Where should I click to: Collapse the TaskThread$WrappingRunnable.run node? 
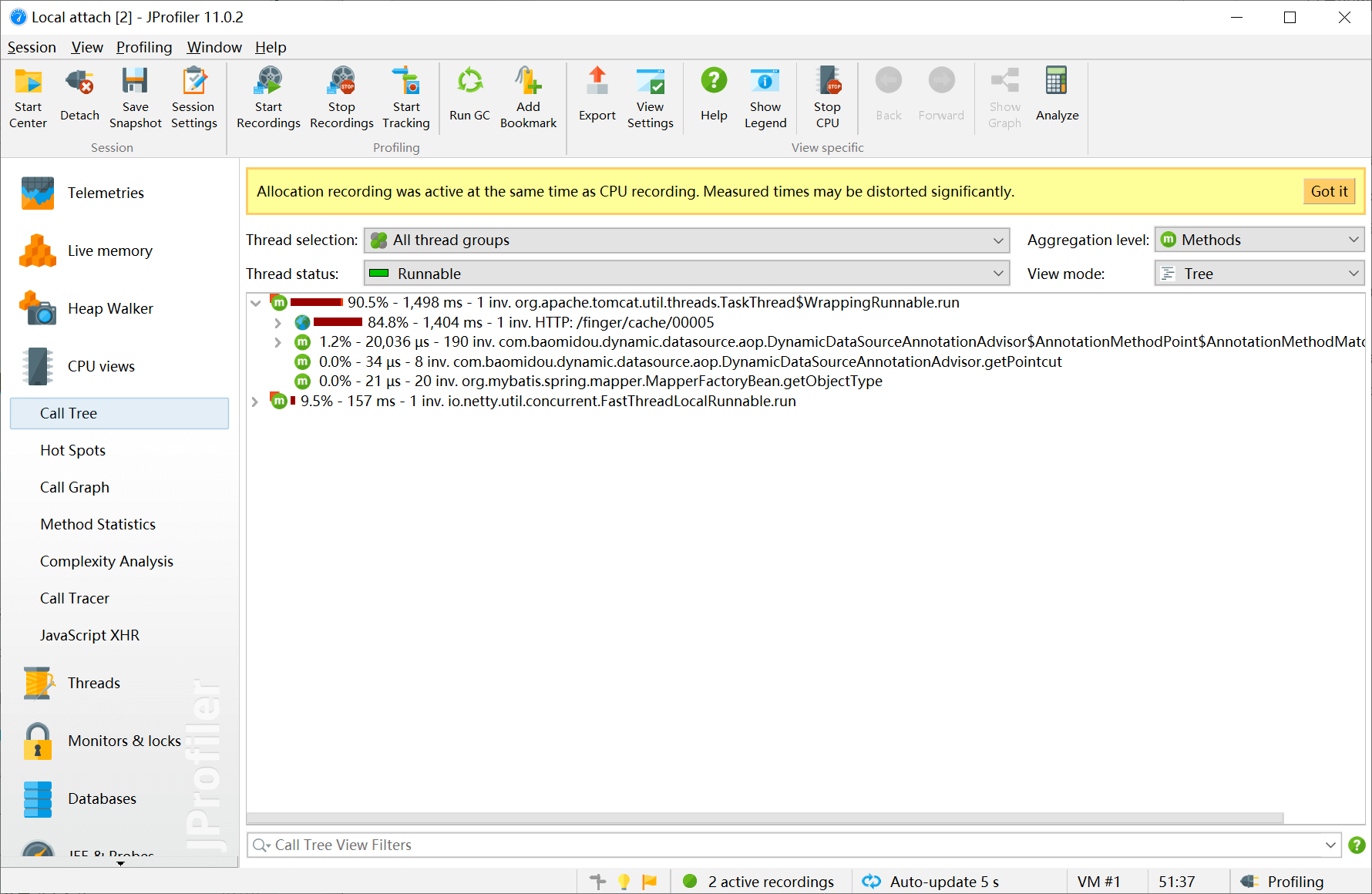255,303
